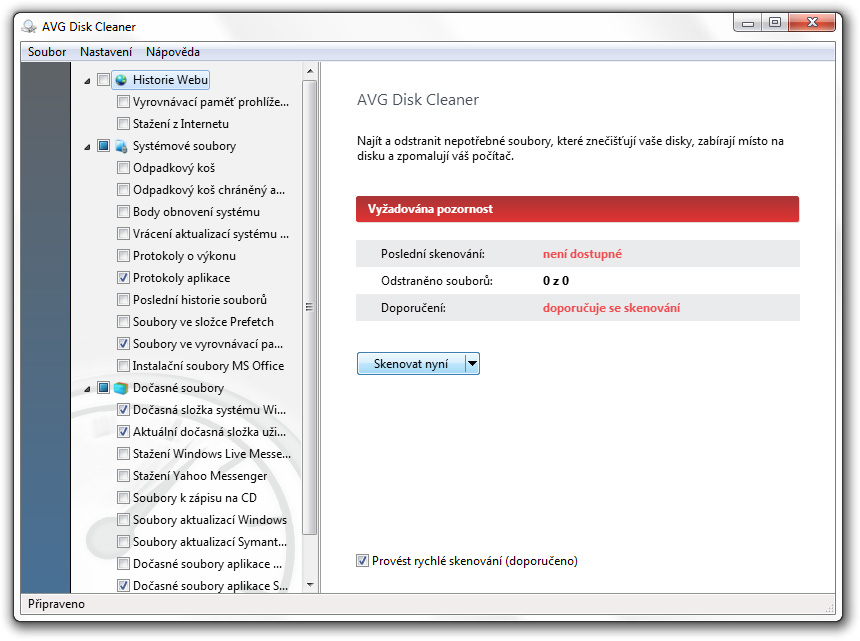
Task: Select Protokoly aplikace tree row
Action: click(x=182, y=278)
